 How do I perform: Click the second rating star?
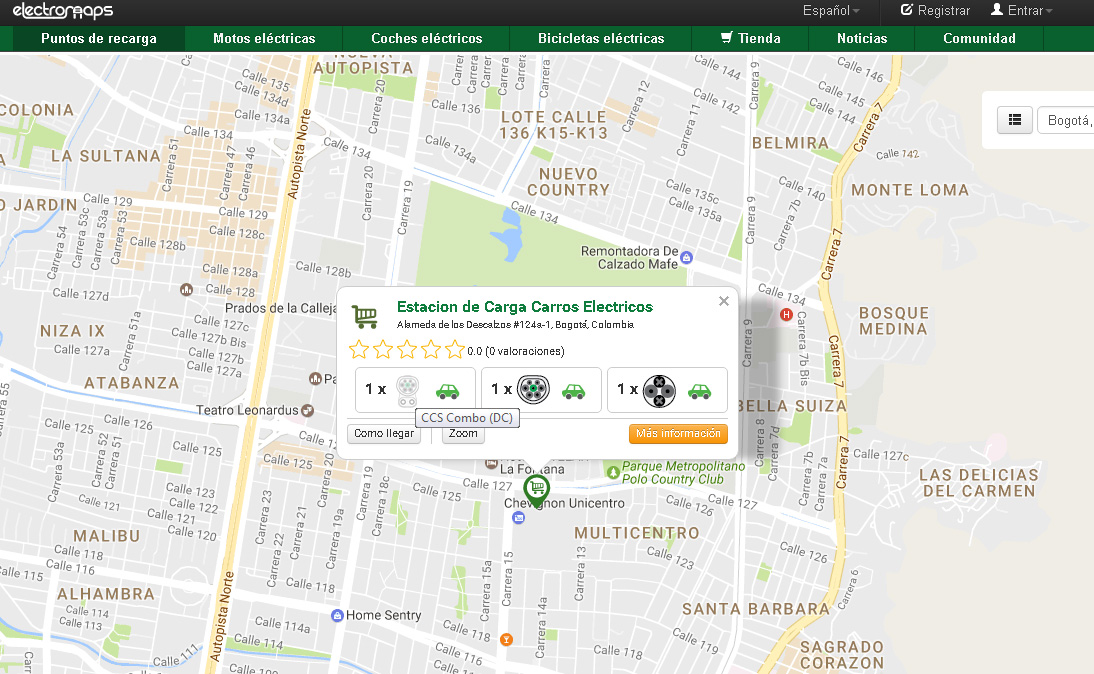(383, 350)
